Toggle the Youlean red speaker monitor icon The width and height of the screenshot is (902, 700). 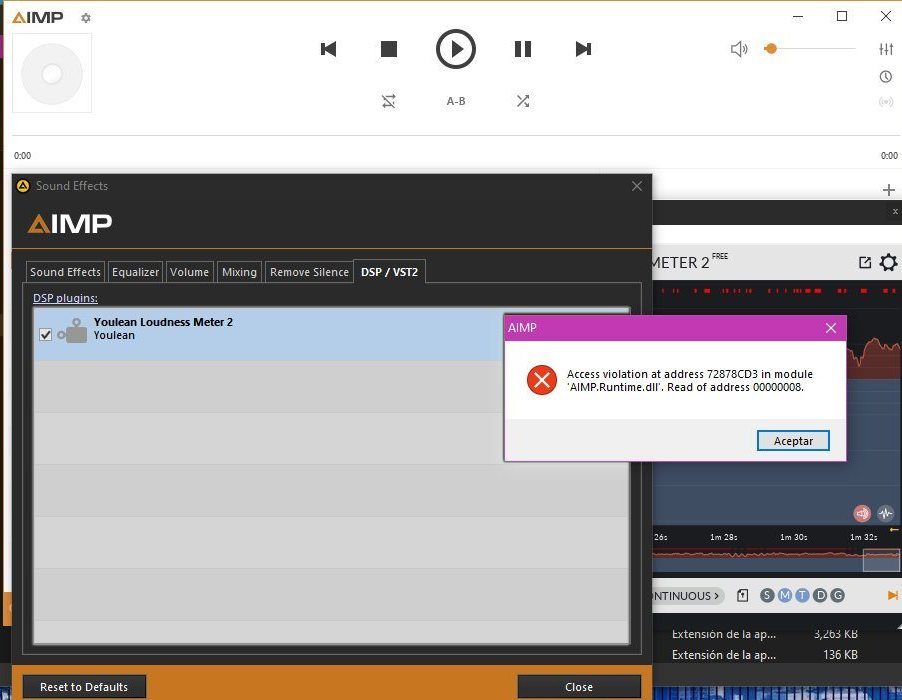click(862, 513)
